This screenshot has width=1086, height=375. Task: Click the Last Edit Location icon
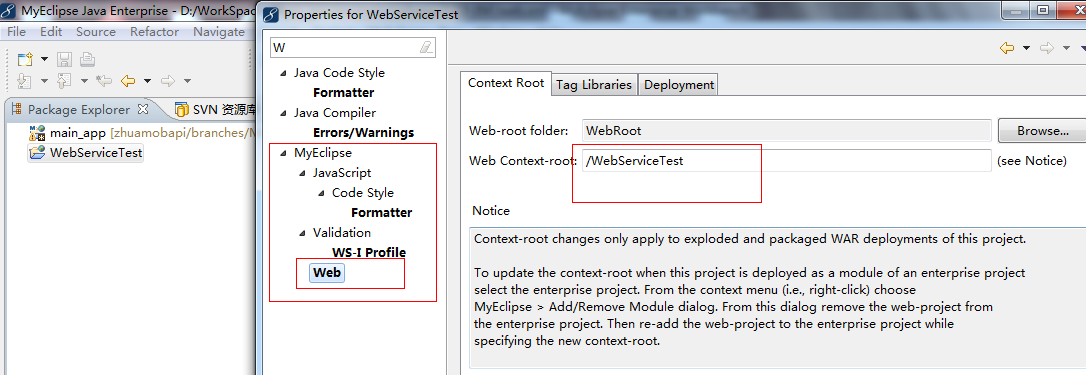104,81
